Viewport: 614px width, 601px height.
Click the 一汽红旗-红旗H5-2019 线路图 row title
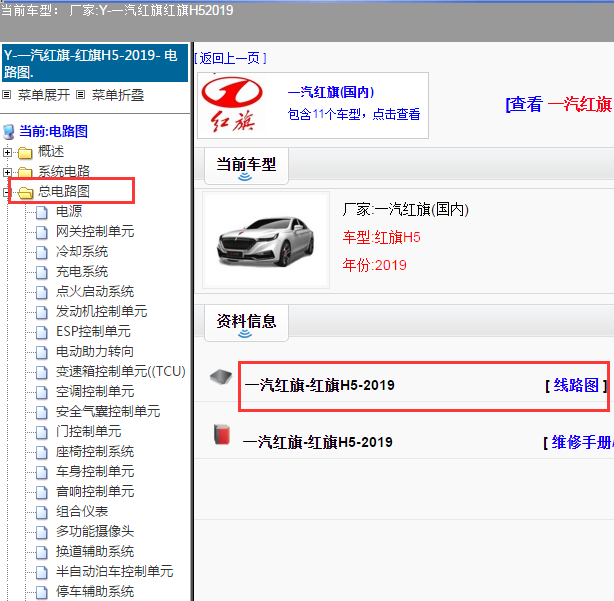click(x=320, y=386)
